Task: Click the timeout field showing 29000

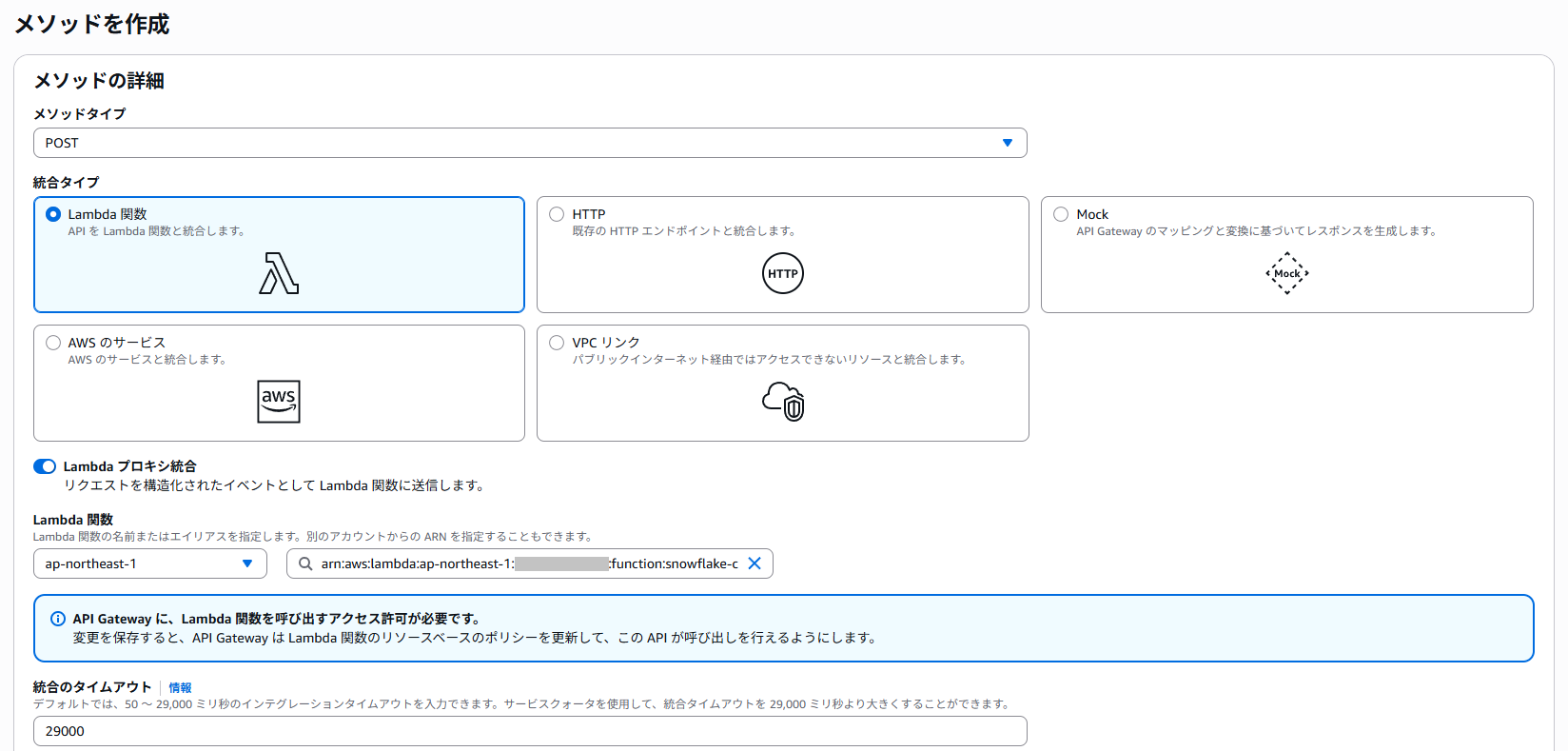Action: pyautogui.click(x=530, y=731)
